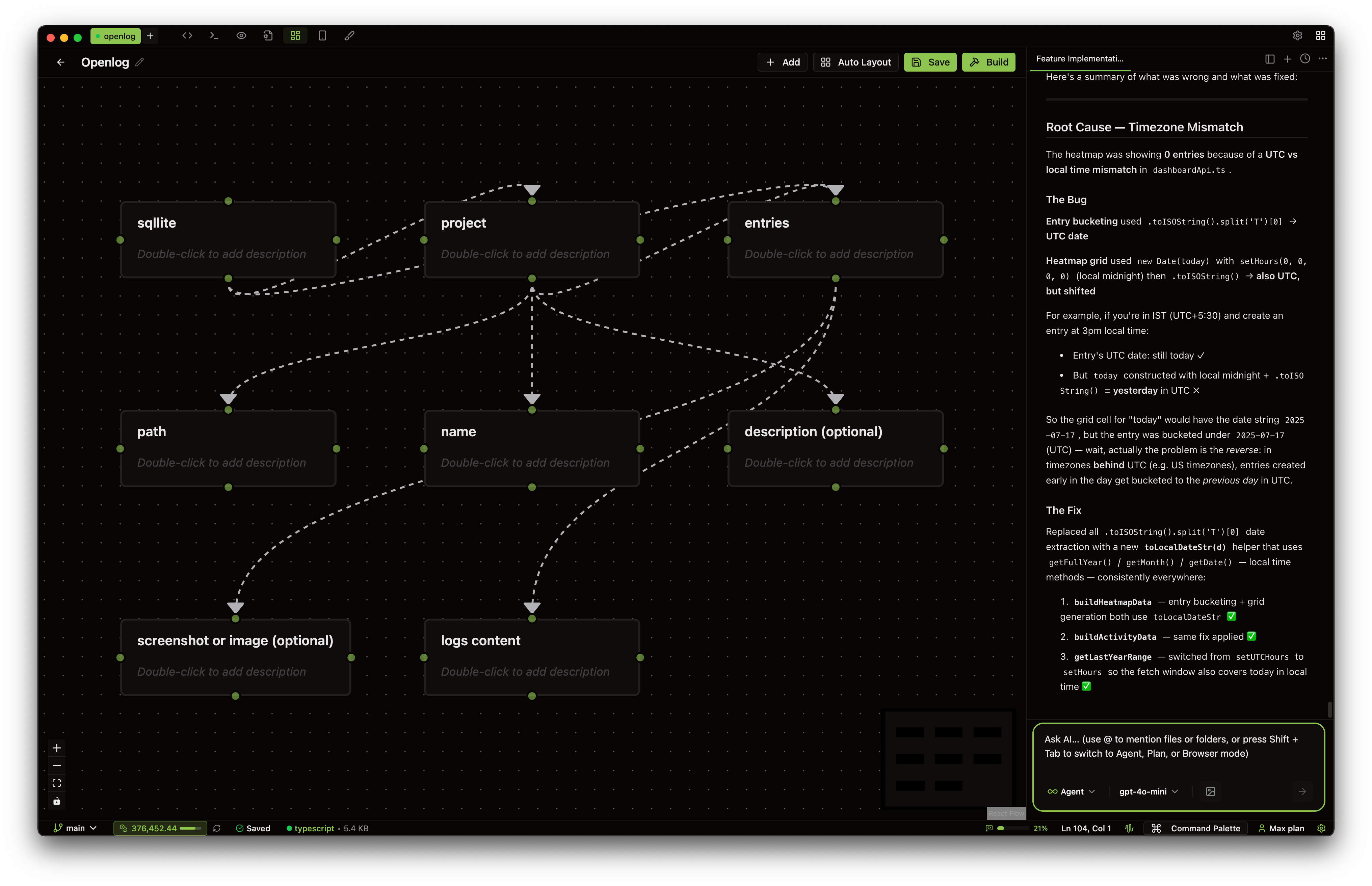Image resolution: width=1372 pixels, height=886 pixels.
Task: Open the code editor view icon
Action: pos(187,36)
